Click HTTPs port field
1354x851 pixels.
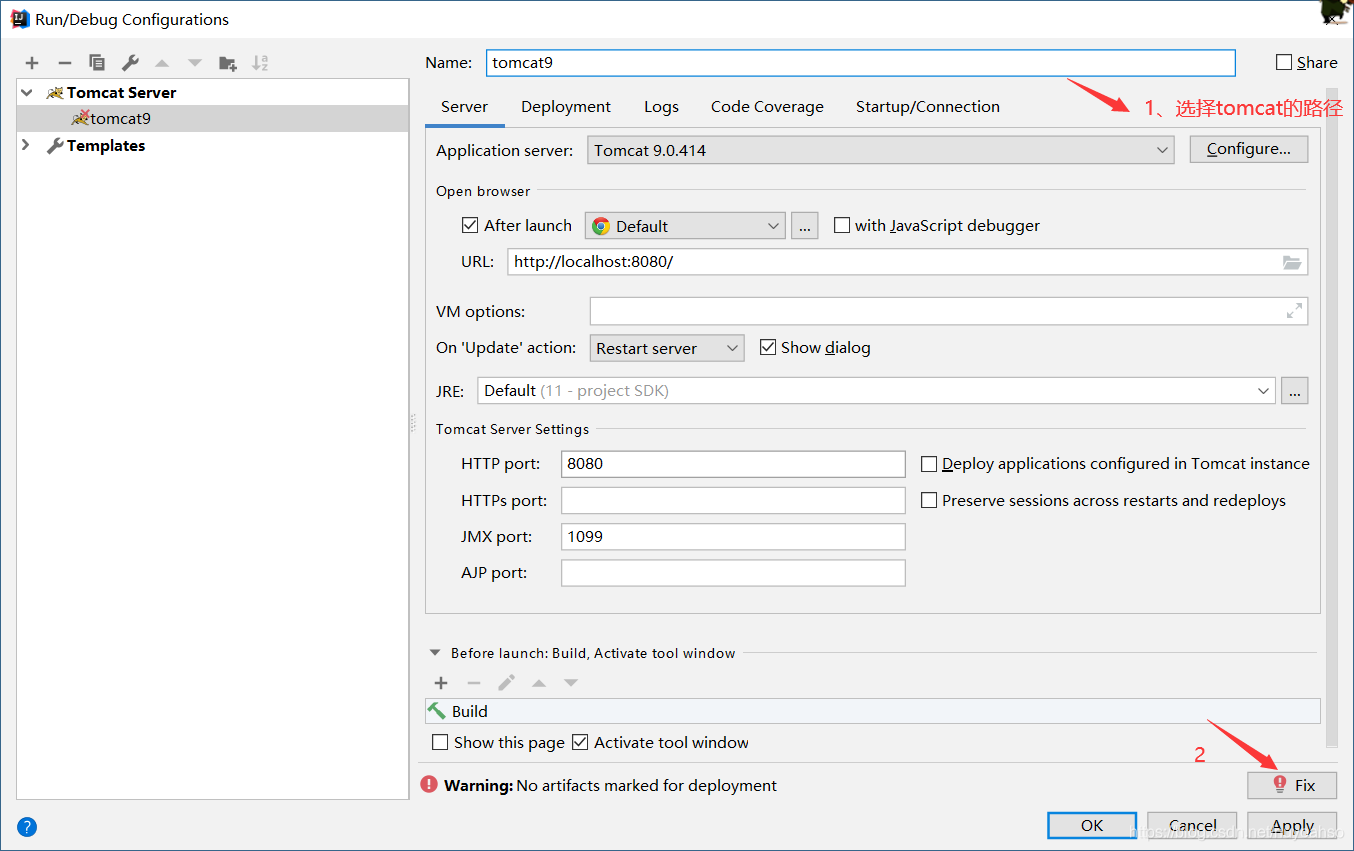point(733,500)
